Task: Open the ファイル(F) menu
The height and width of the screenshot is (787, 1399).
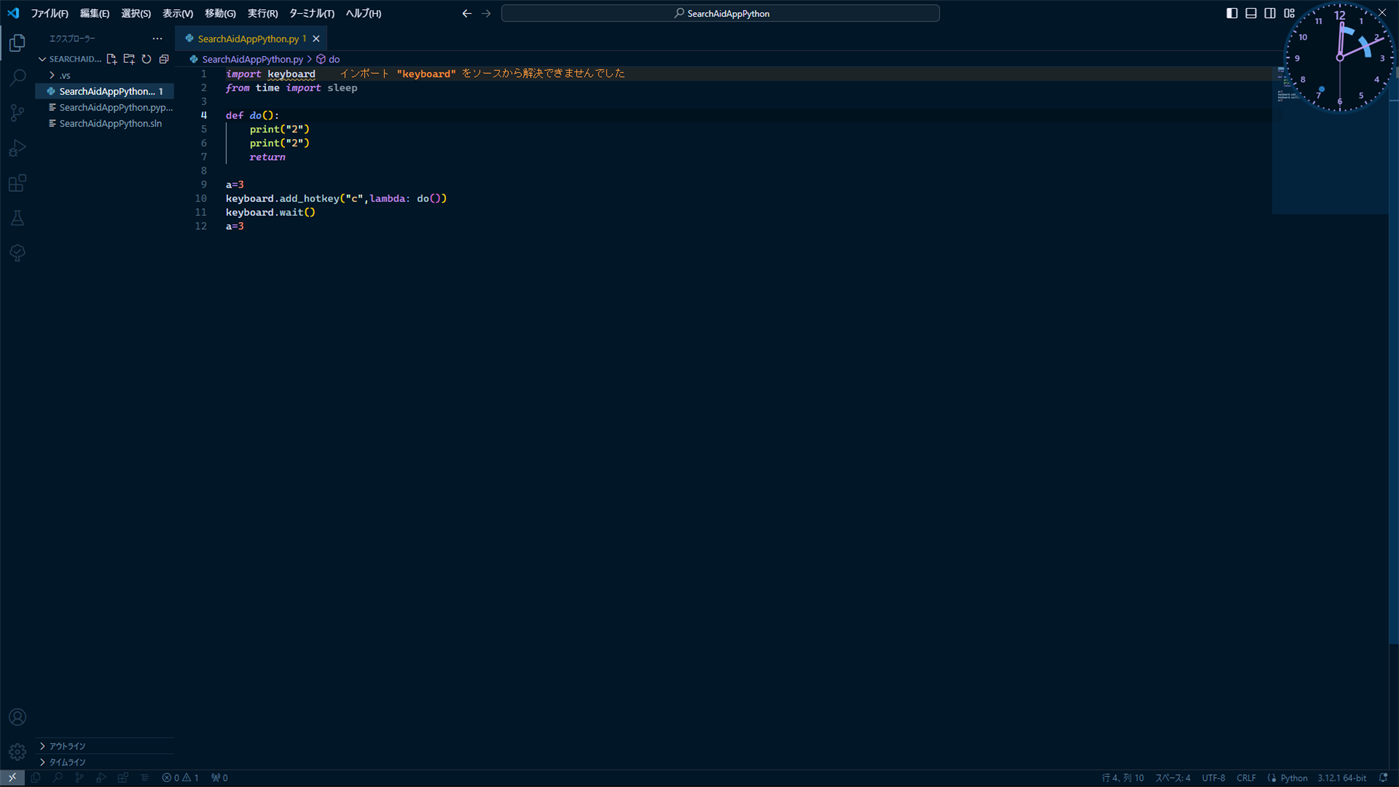Action: coord(49,13)
